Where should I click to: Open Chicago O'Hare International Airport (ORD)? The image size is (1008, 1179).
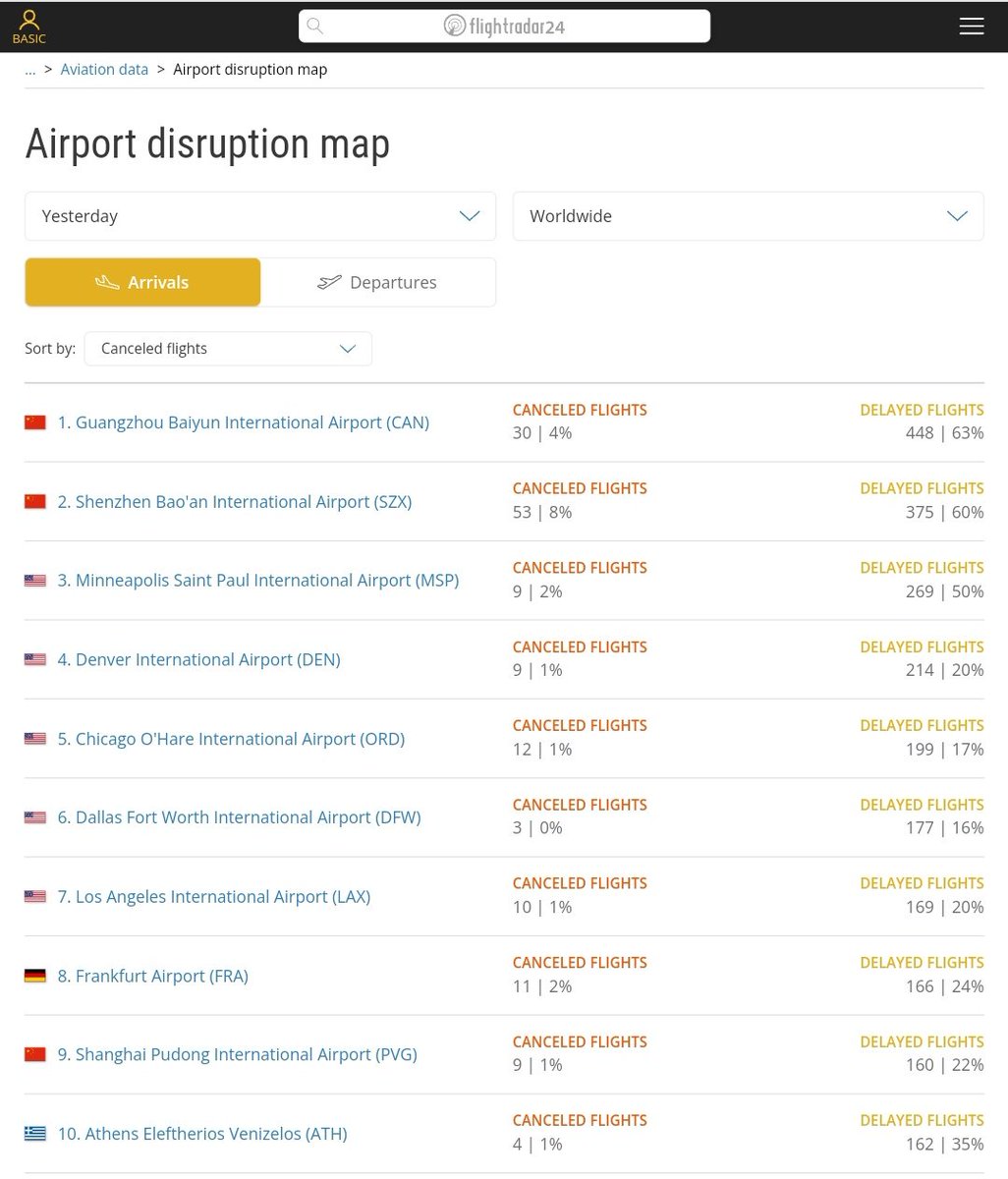click(231, 739)
